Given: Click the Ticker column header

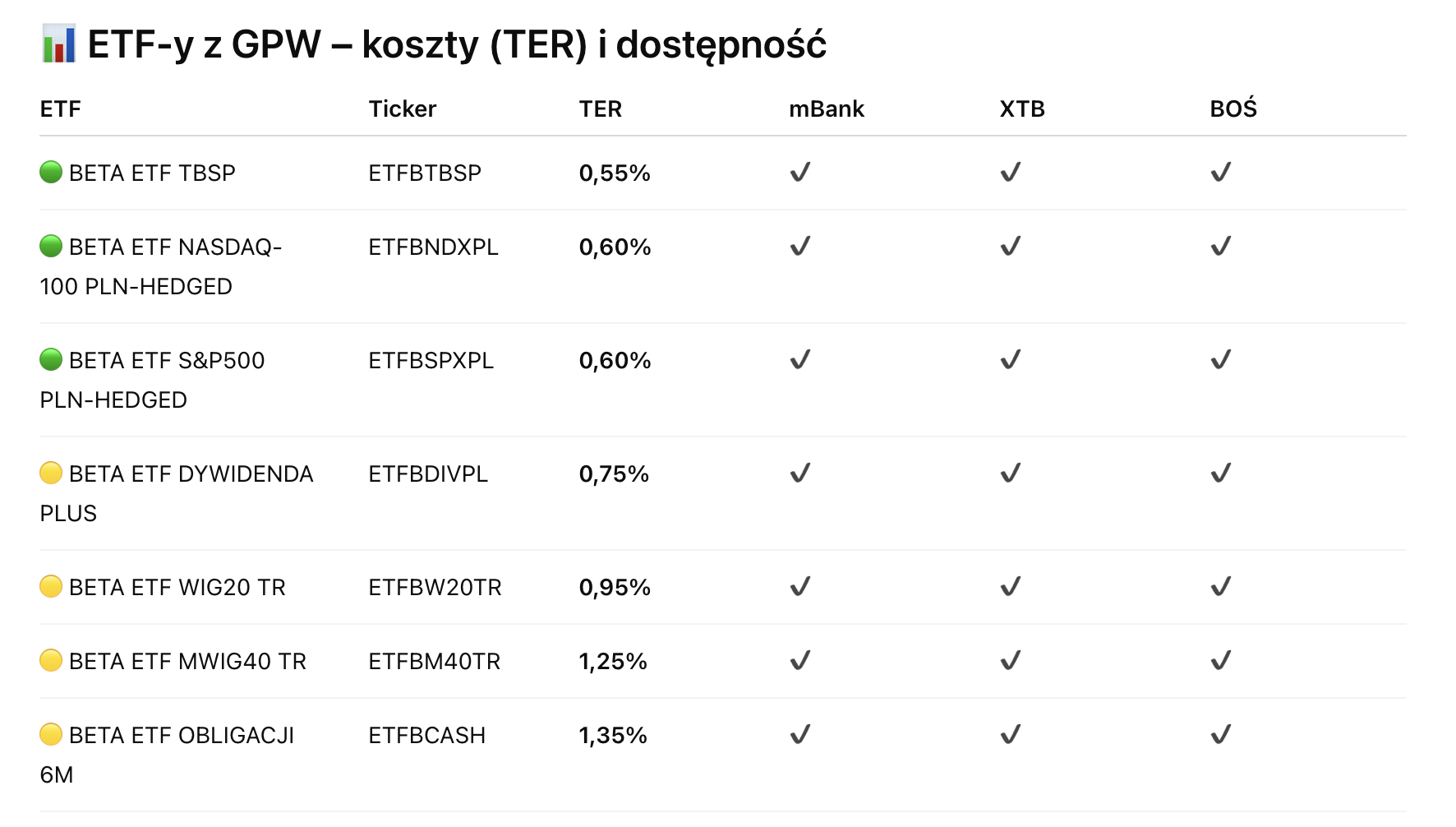Looking at the screenshot, I should pos(402,109).
